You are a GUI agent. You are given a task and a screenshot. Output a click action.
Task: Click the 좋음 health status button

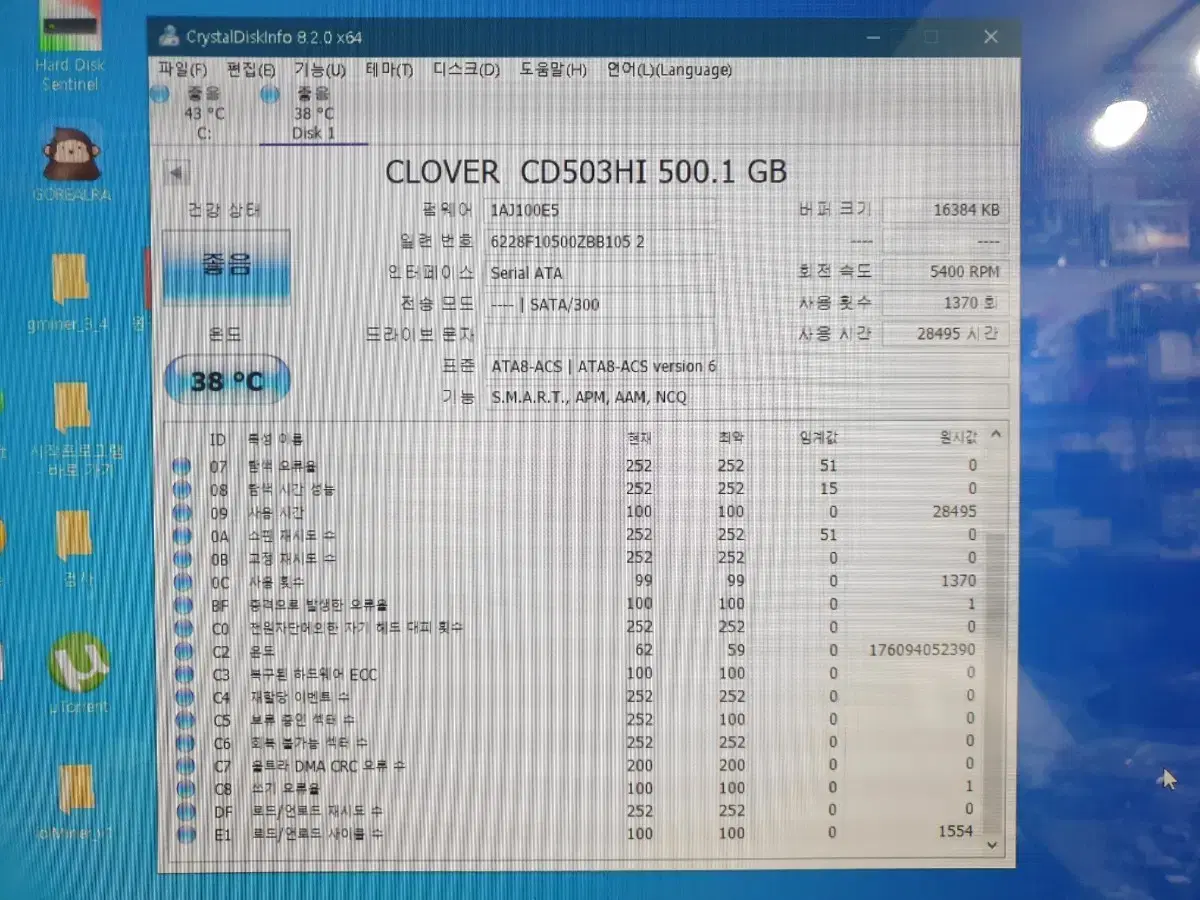coord(226,267)
